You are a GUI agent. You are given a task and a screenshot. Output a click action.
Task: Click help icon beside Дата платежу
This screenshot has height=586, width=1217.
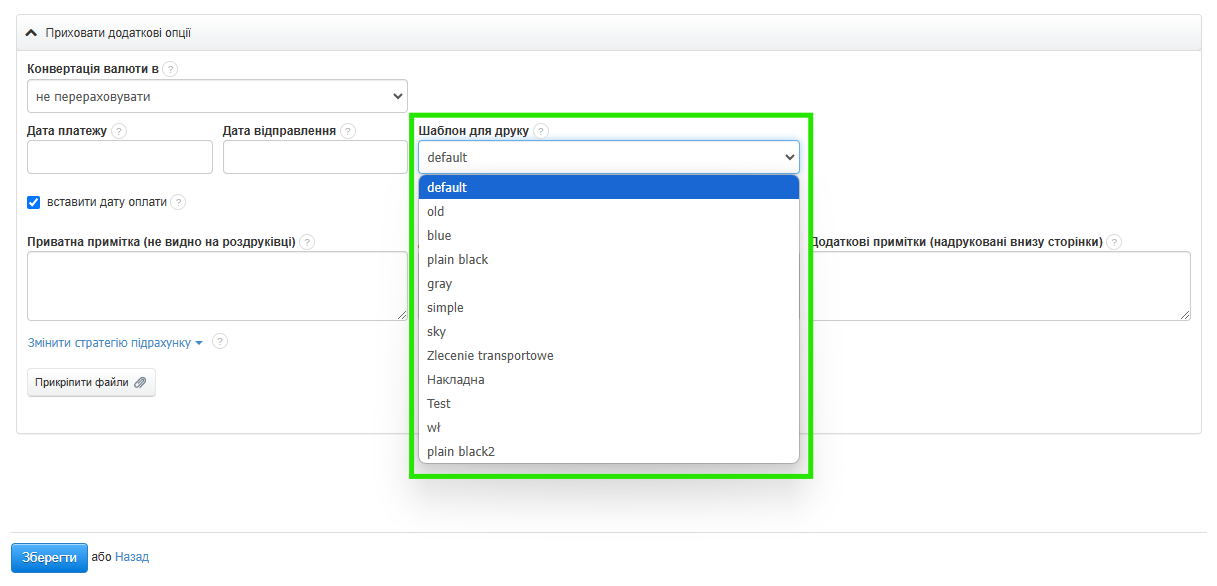(119, 131)
